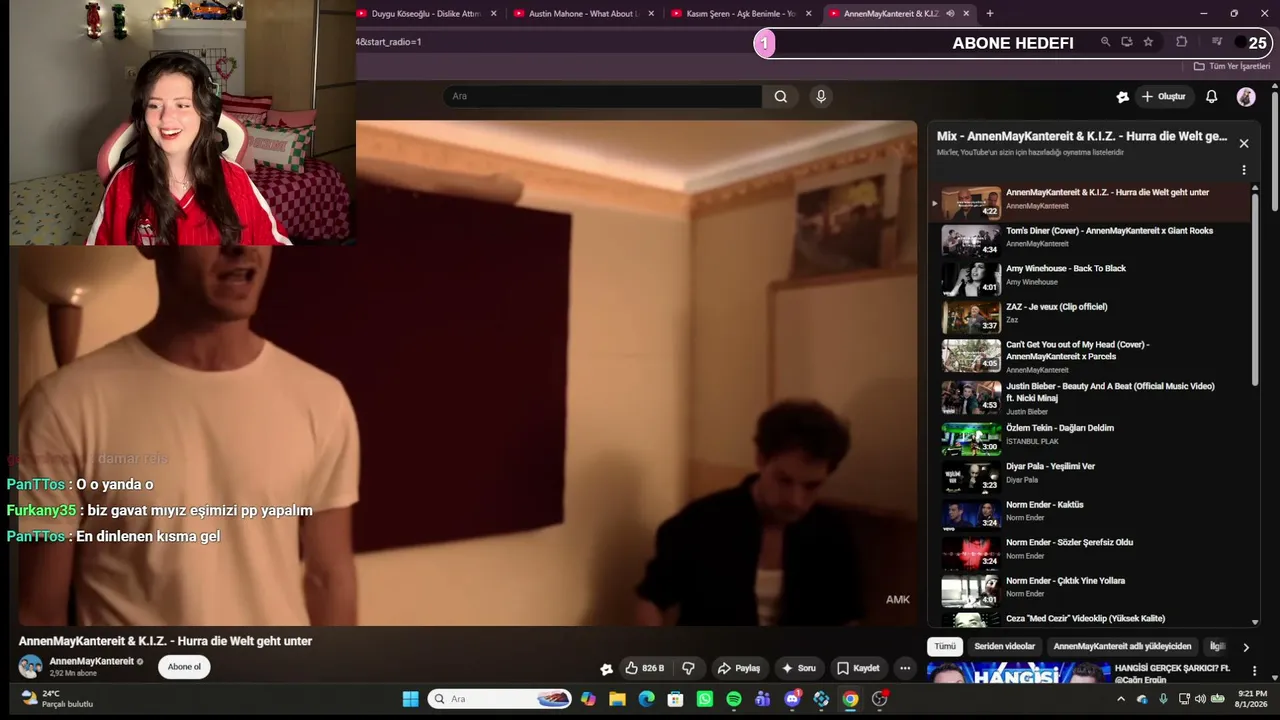
Task: Open a new browser tab
Action: tap(990, 13)
